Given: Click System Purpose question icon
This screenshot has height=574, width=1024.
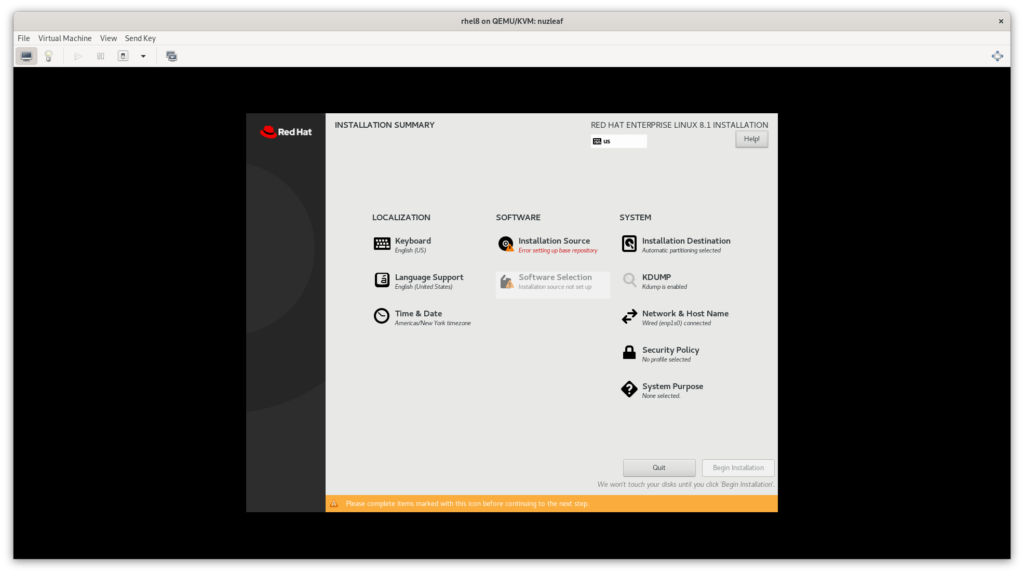Looking at the screenshot, I should 629,389.
